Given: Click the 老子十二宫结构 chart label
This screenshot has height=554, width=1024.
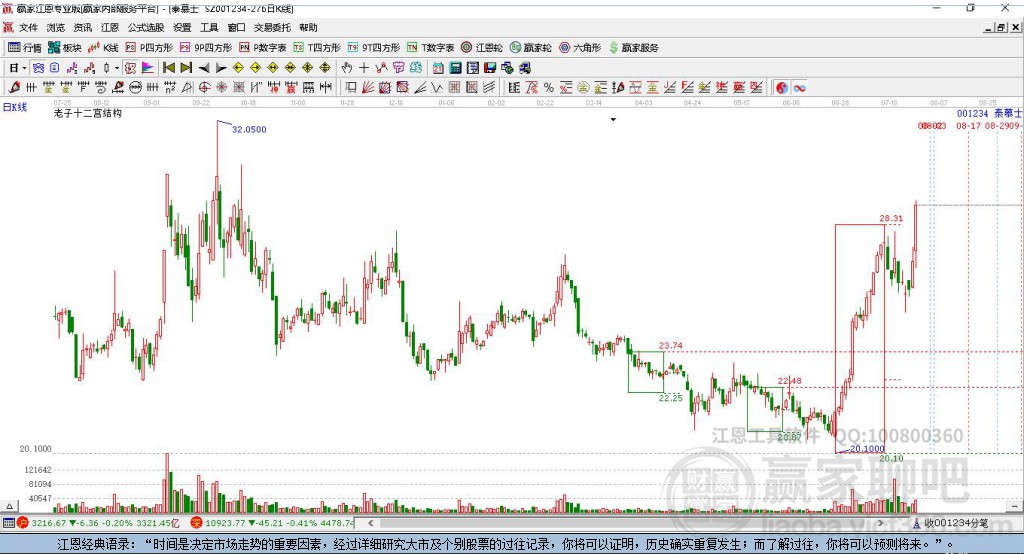Looking at the screenshot, I should point(88,113).
